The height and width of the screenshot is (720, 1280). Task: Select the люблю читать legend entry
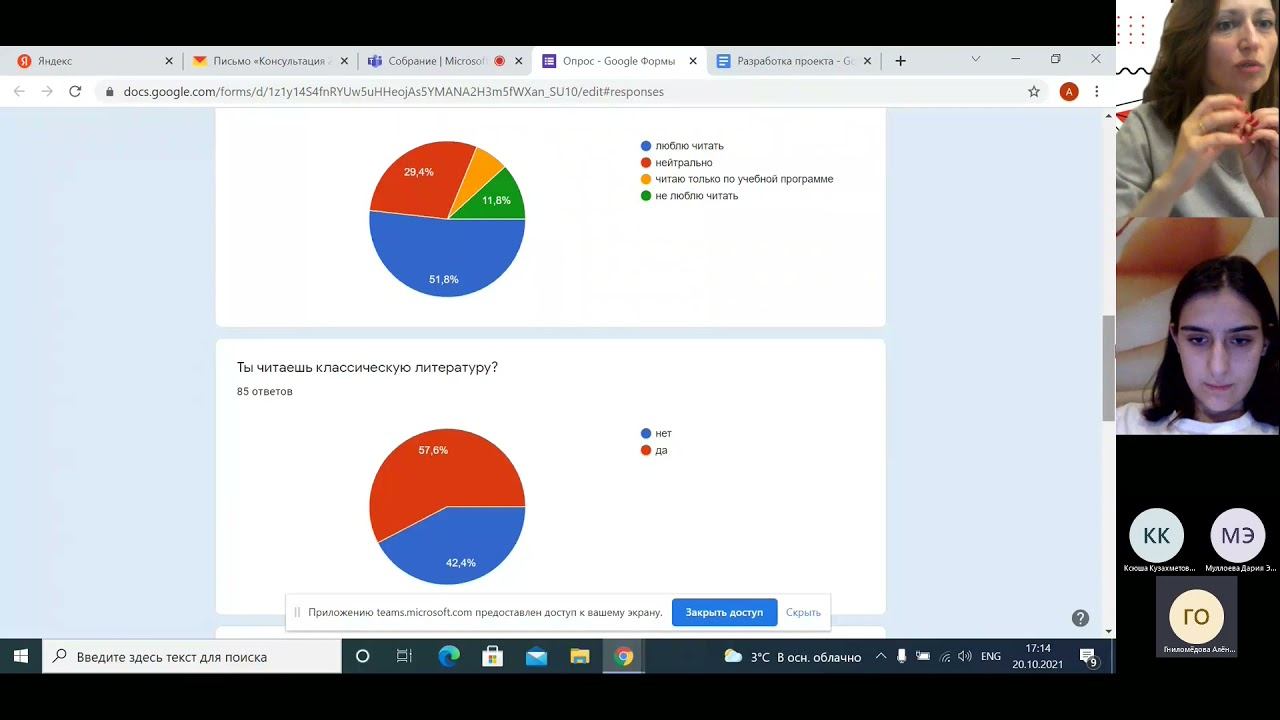(x=682, y=146)
